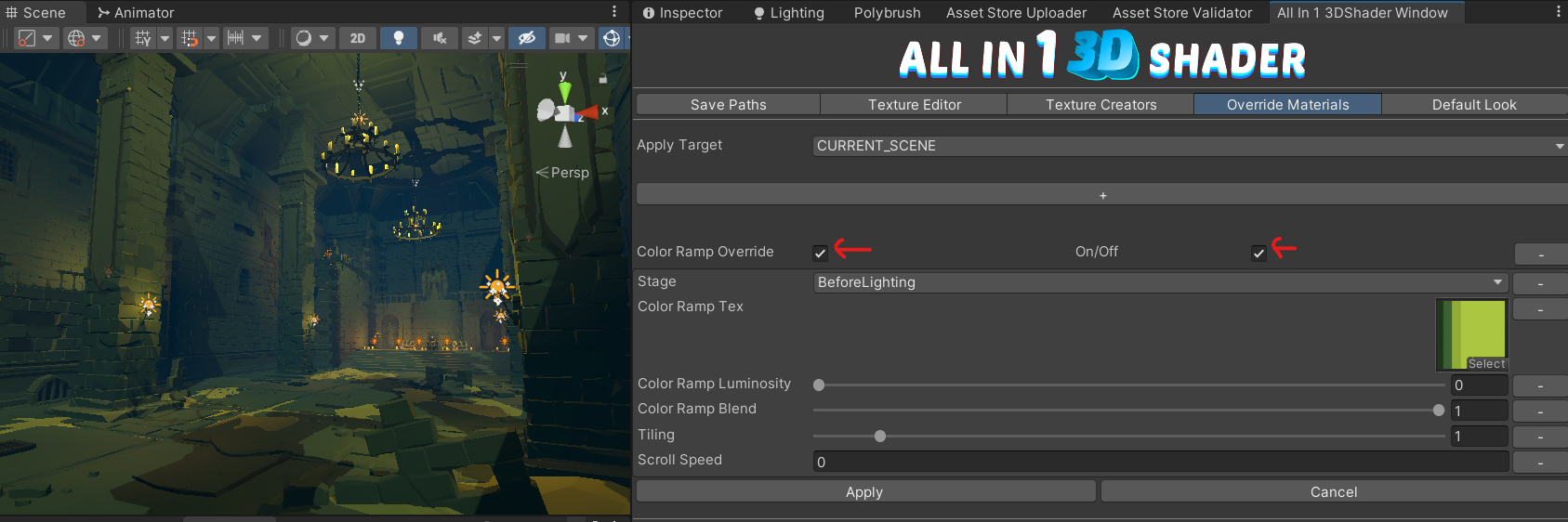Open the pivot position dropdown arrow

coord(47,38)
